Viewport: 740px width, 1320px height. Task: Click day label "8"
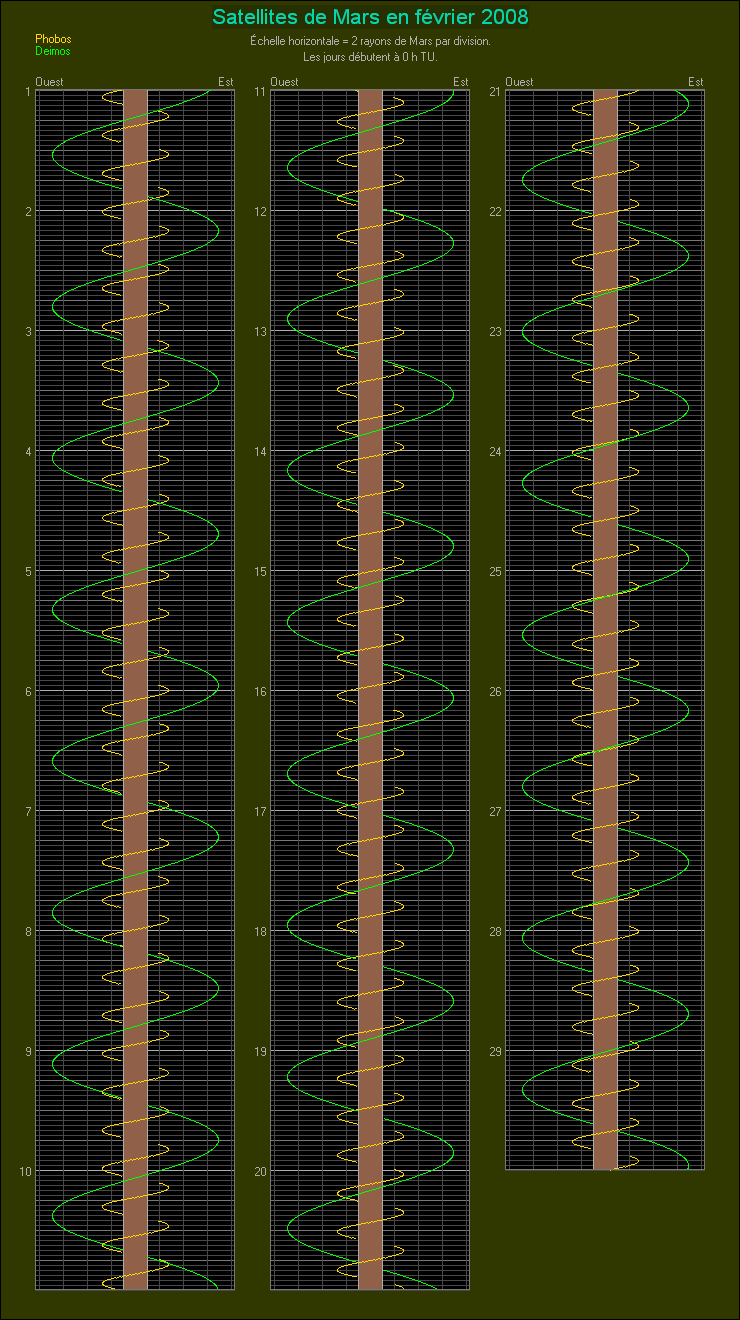[27, 931]
